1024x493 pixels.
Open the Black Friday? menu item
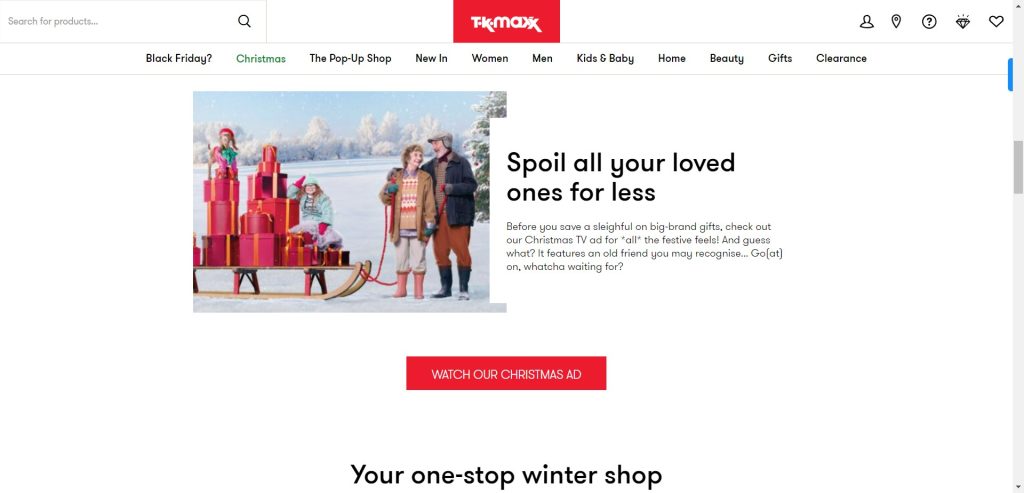point(179,58)
